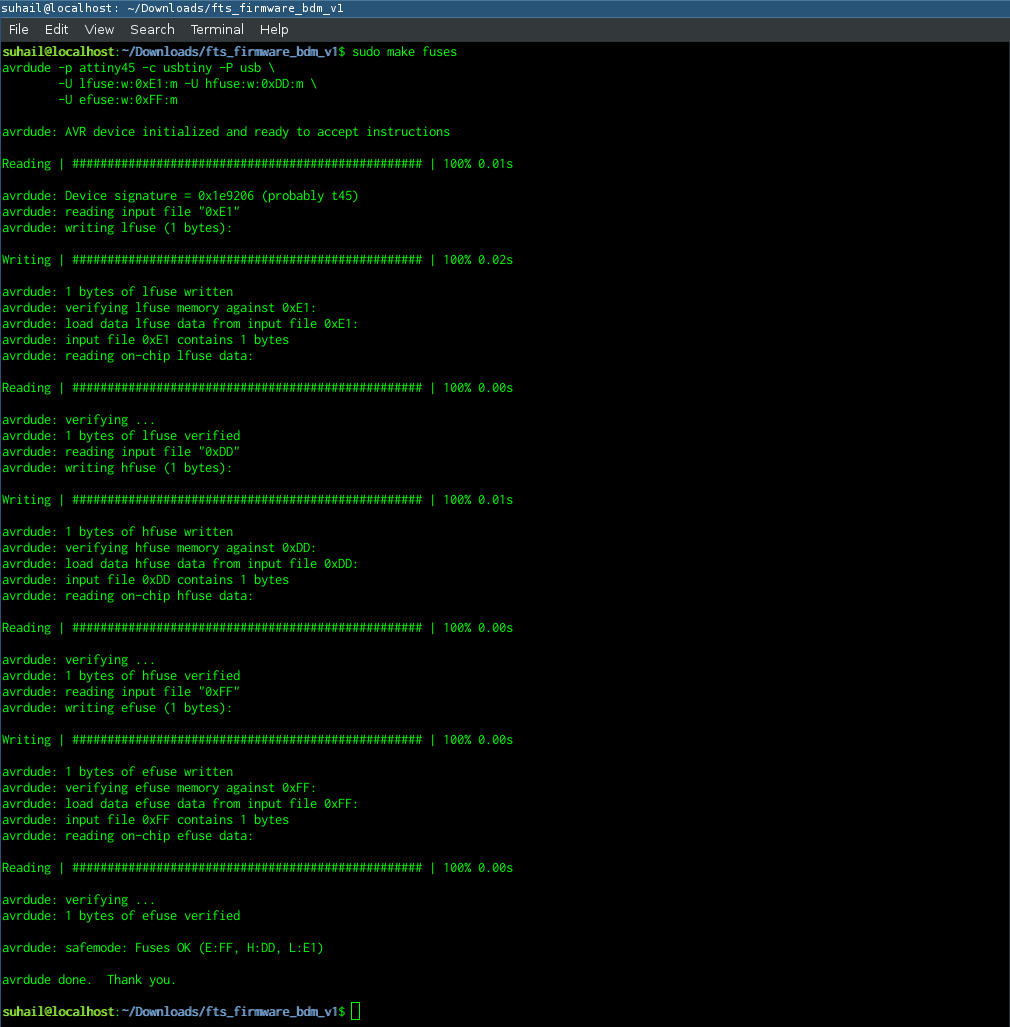Click 'AVR device initialized and ready to accept instructions'
Viewport: 1010px width, 1027px height.
[x=257, y=132]
